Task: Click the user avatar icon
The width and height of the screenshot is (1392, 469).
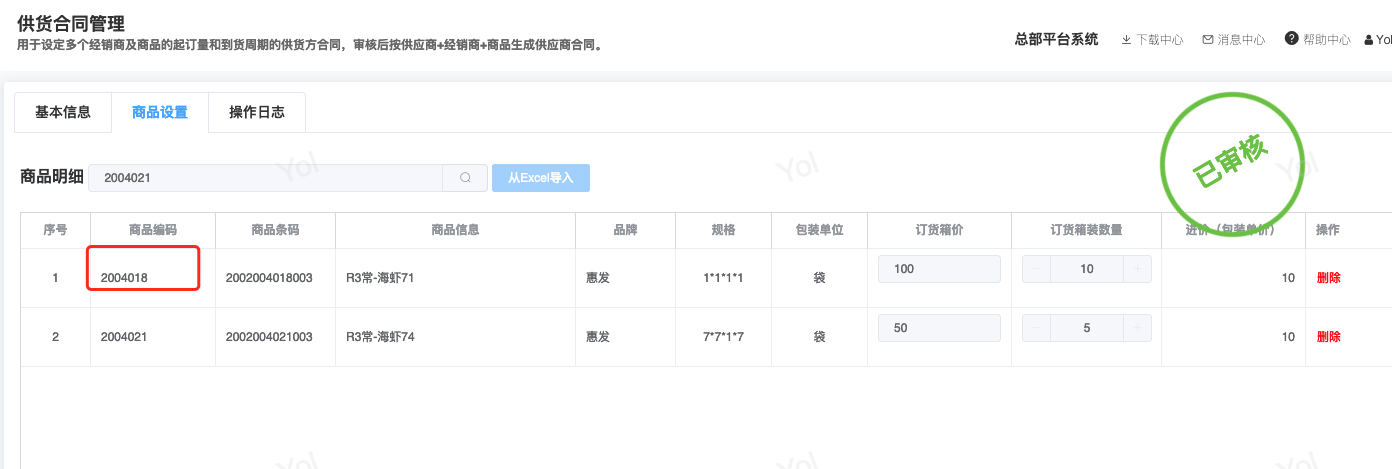Action: click(x=1369, y=40)
